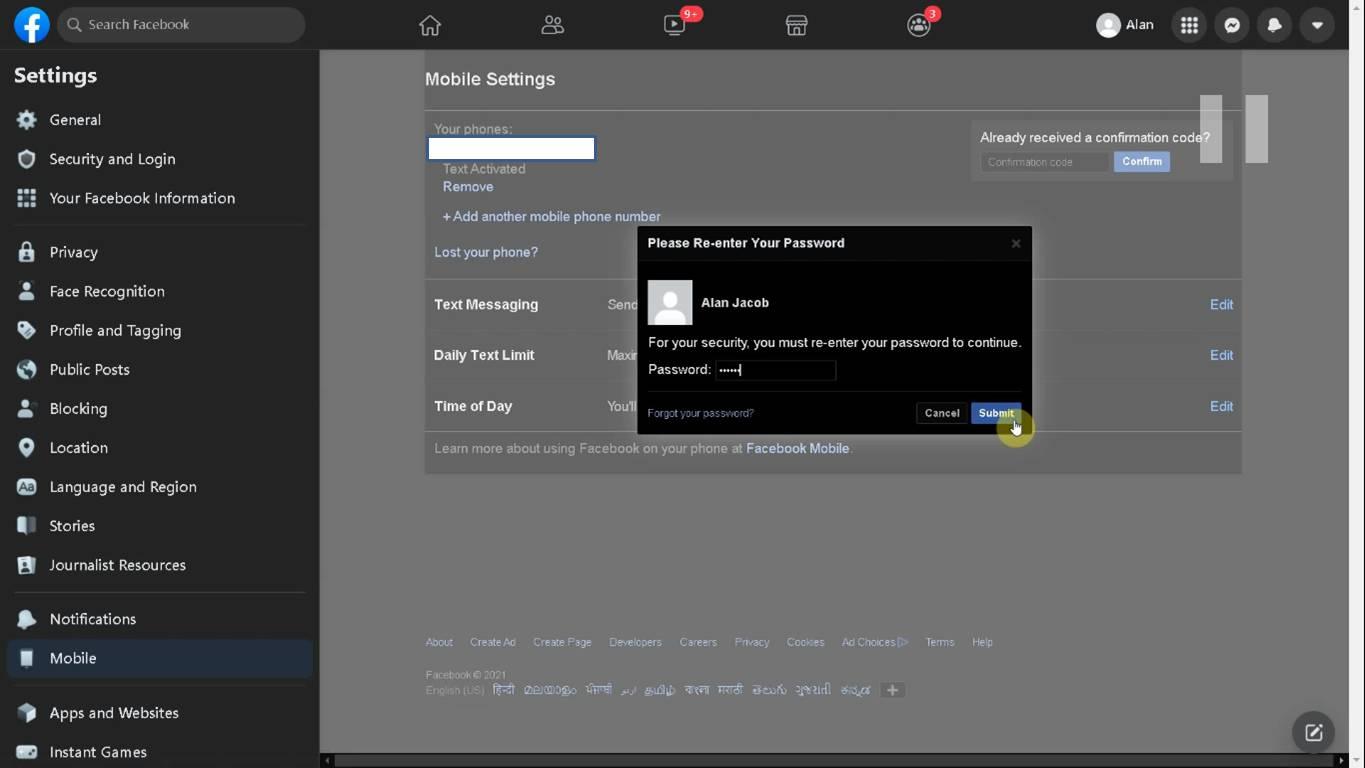Viewport: 1365px width, 768px height.
Task: Open the notifications bell icon
Action: tap(1275, 25)
